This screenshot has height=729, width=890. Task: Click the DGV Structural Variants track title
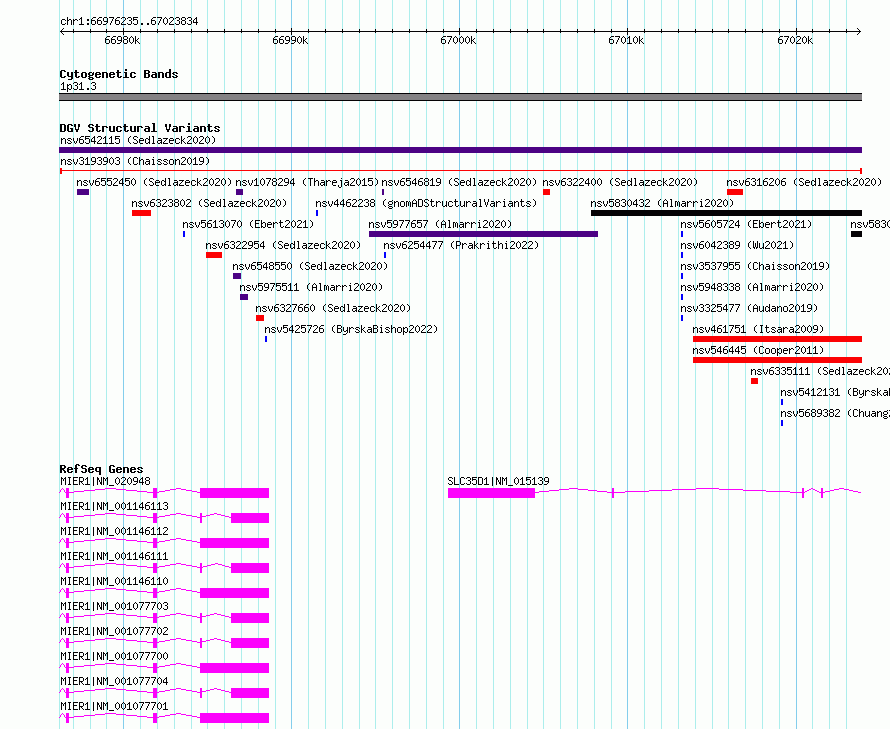pos(140,128)
